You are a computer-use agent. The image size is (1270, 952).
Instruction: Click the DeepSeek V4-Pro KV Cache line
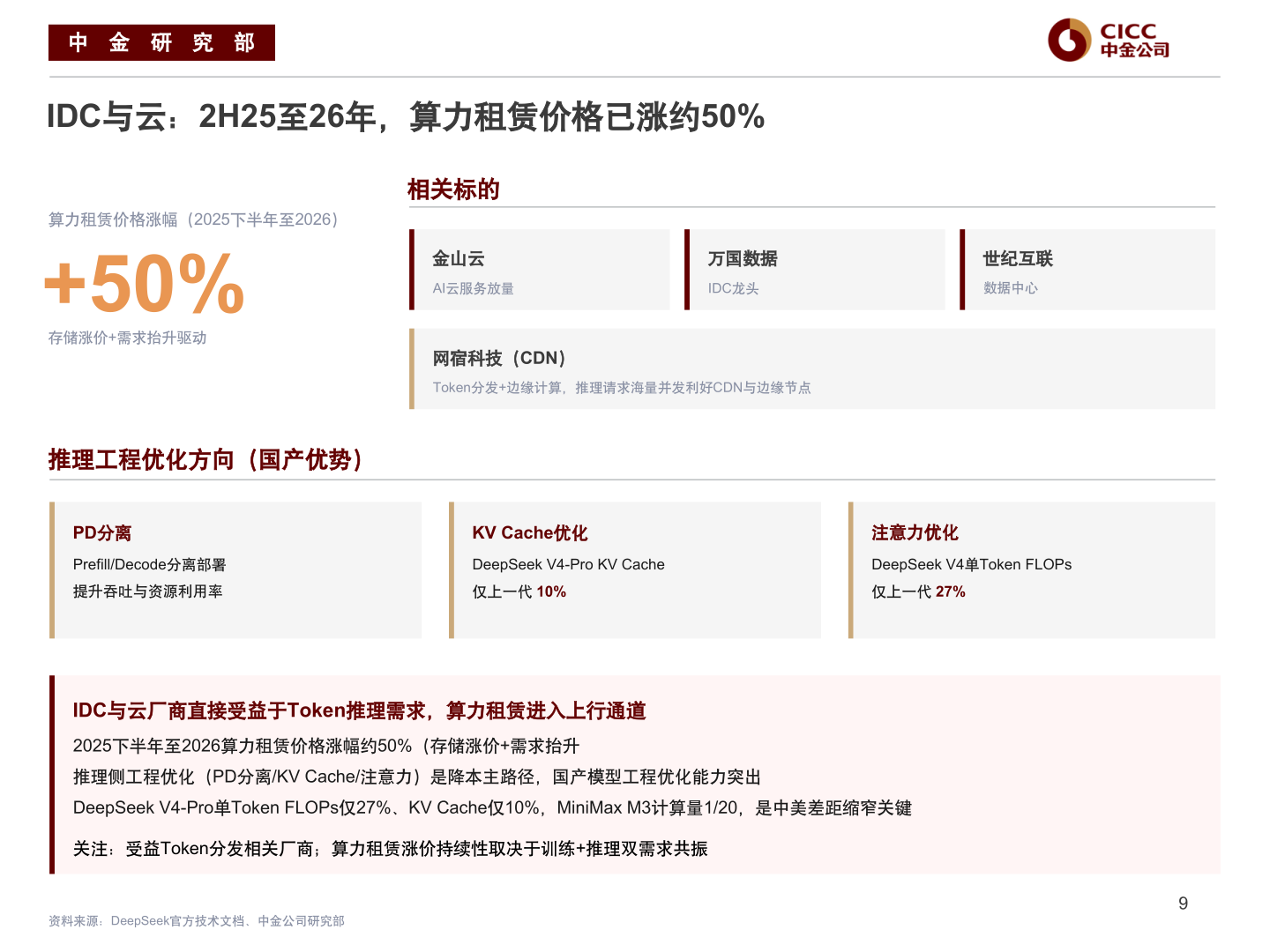[x=569, y=564]
